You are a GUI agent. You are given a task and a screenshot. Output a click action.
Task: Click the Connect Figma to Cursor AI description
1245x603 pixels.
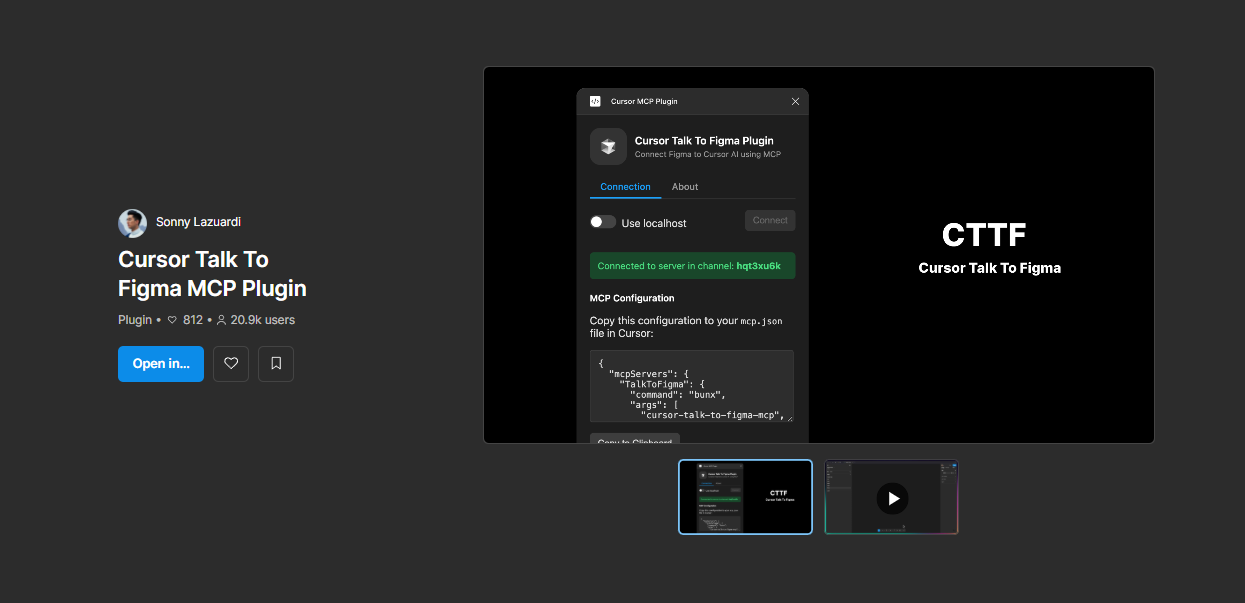point(708,155)
